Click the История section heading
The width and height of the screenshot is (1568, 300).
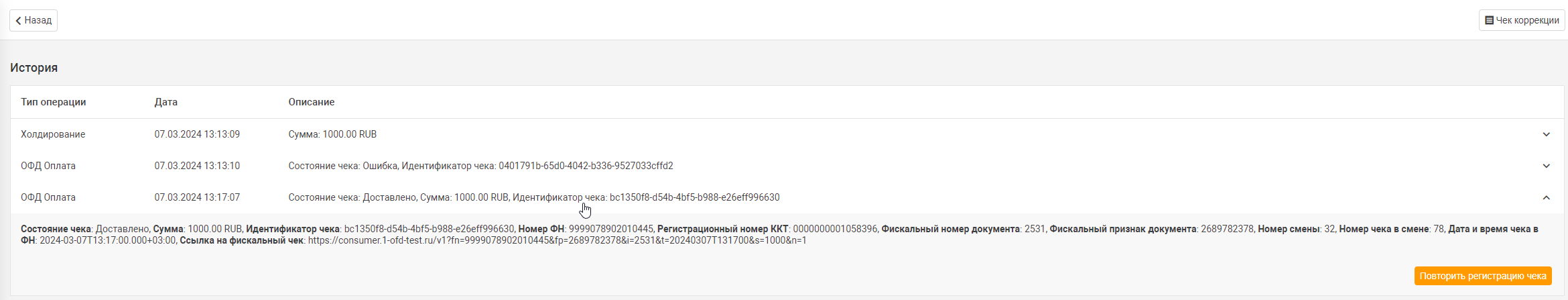click(34, 68)
